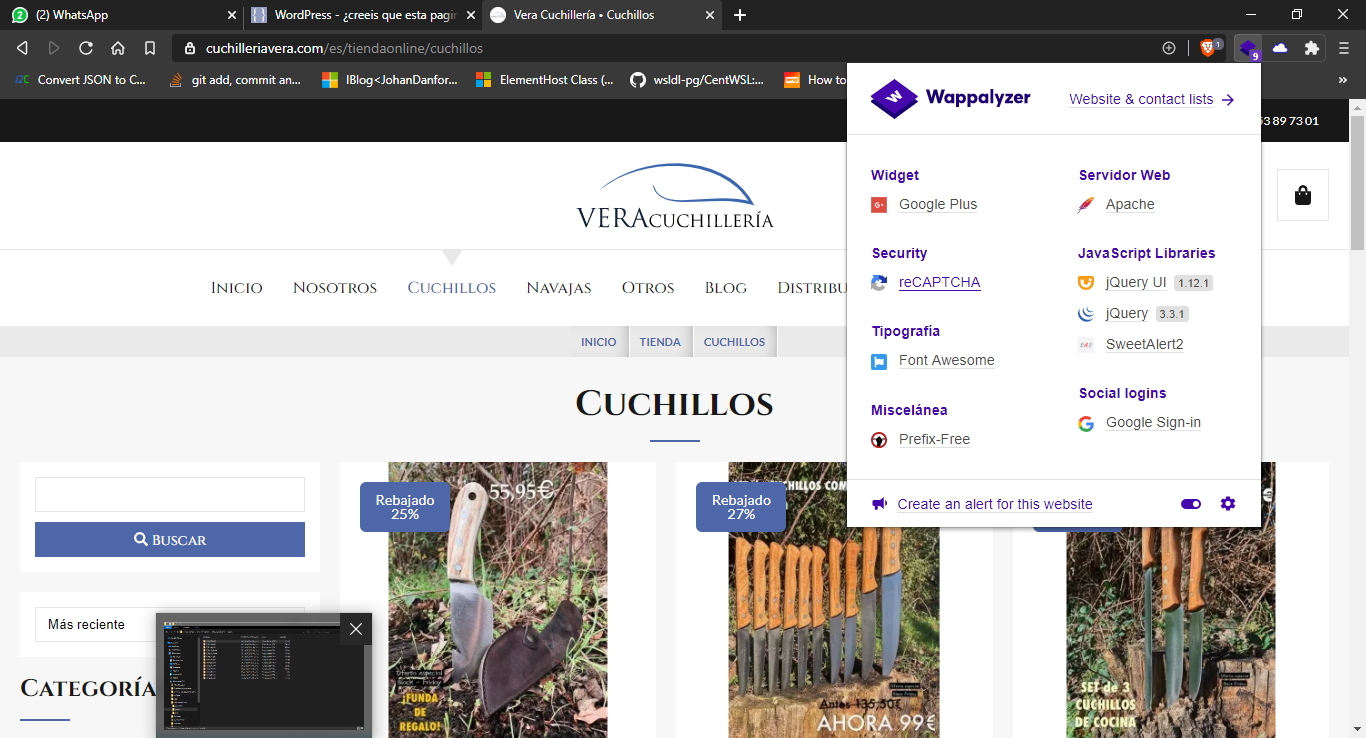Open the Extensions puzzle-piece menu
This screenshot has width=1366, height=738.
click(x=1312, y=48)
